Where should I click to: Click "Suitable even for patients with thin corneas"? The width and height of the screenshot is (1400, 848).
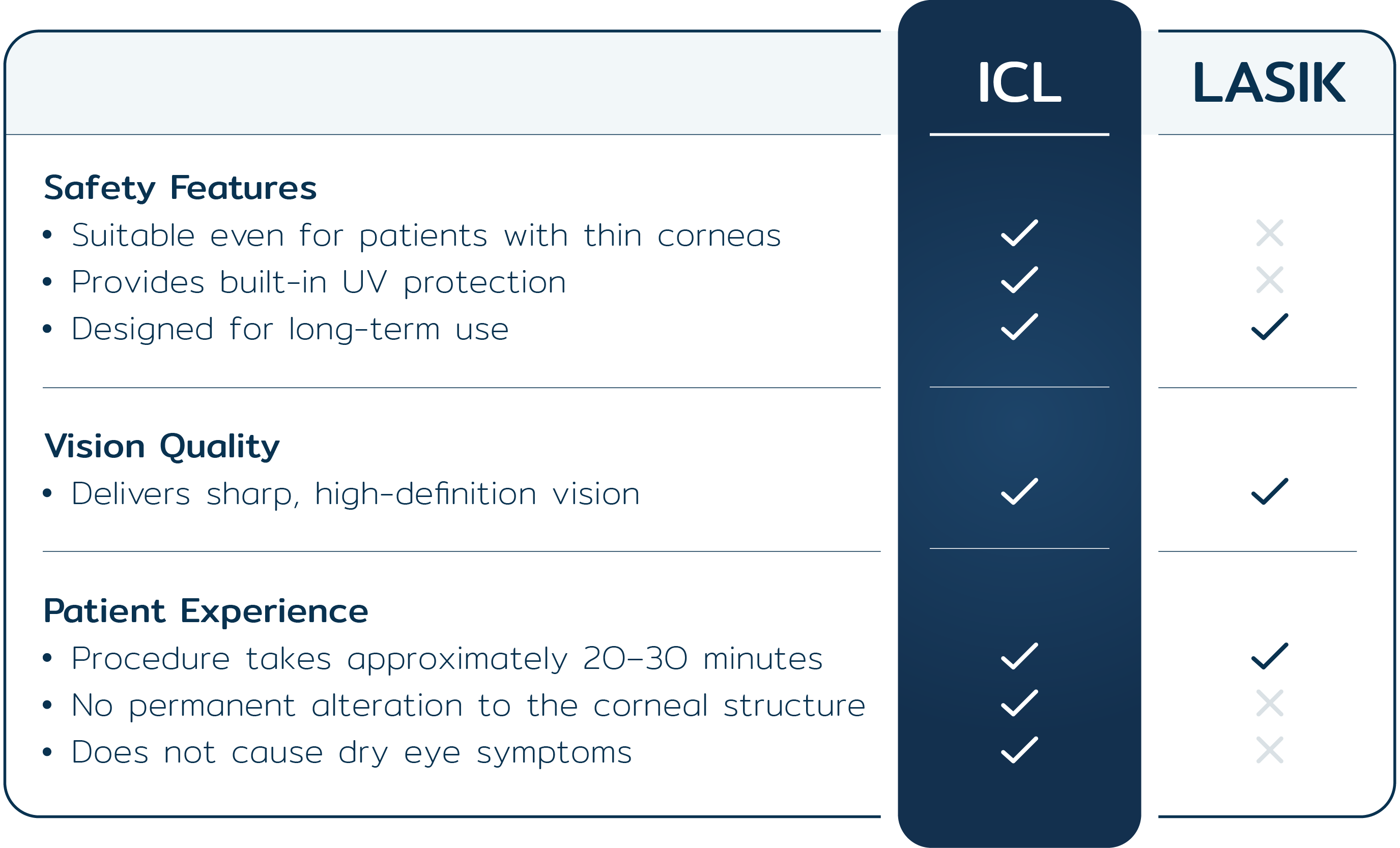(426, 235)
